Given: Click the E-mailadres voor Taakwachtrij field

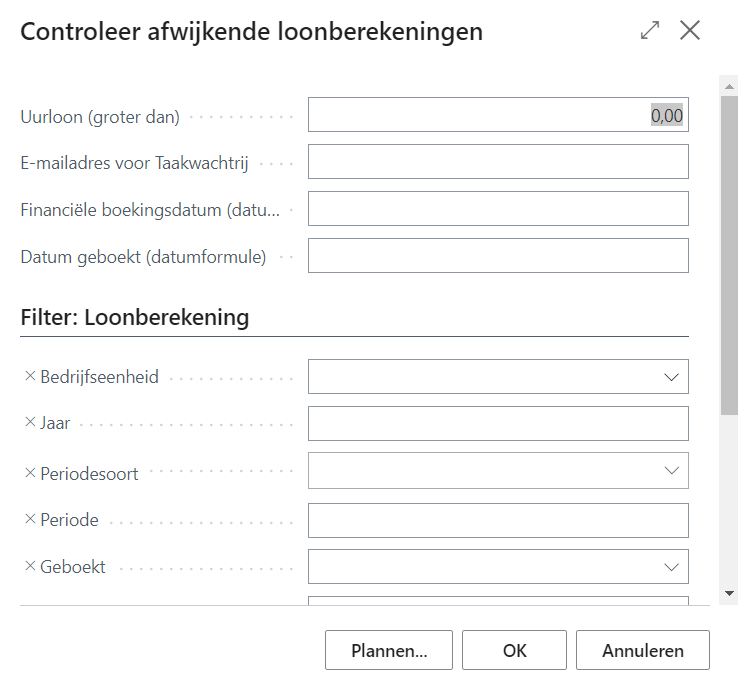Looking at the screenshot, I should pos(498,162).
